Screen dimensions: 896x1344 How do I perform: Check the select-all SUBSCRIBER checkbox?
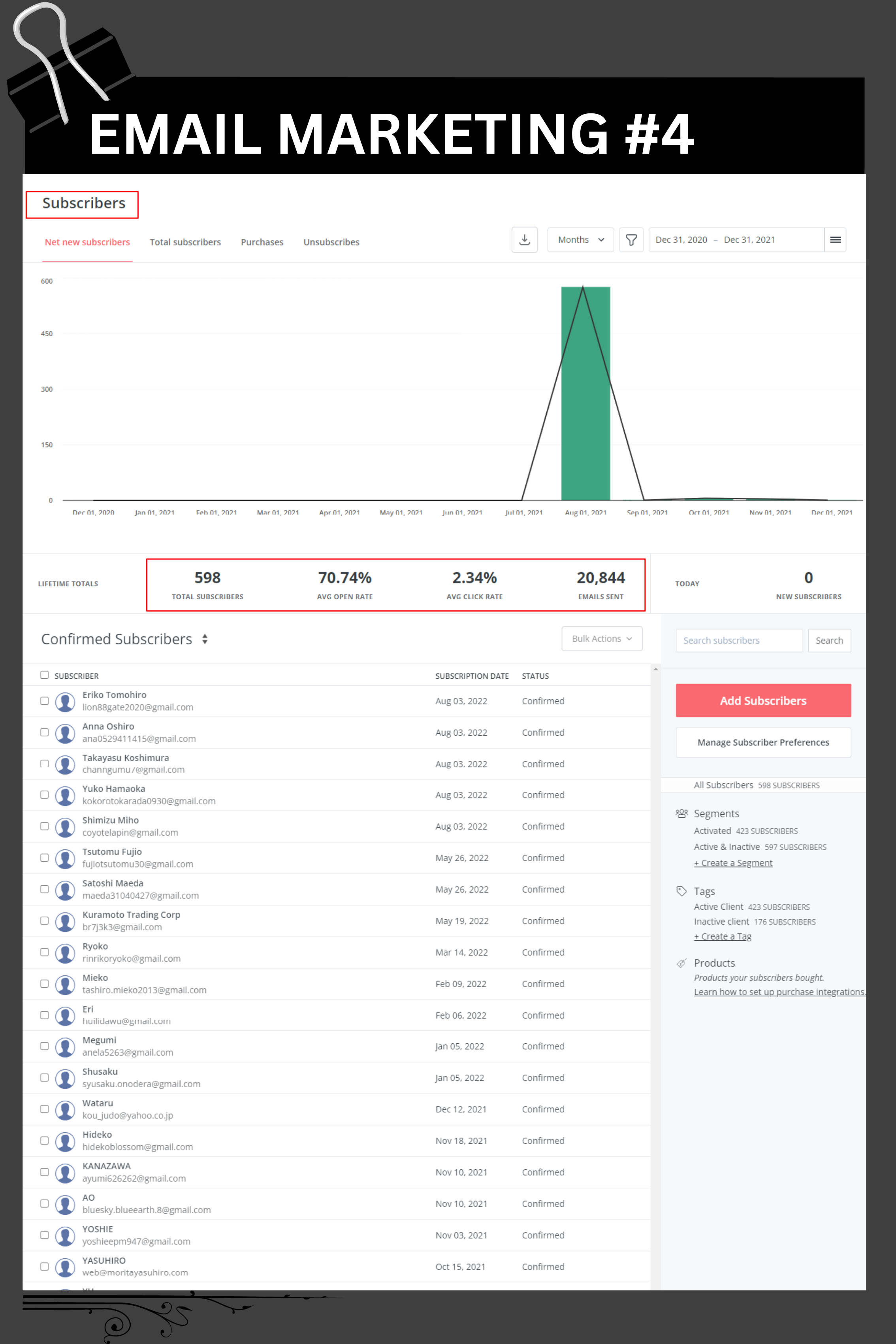45,675
